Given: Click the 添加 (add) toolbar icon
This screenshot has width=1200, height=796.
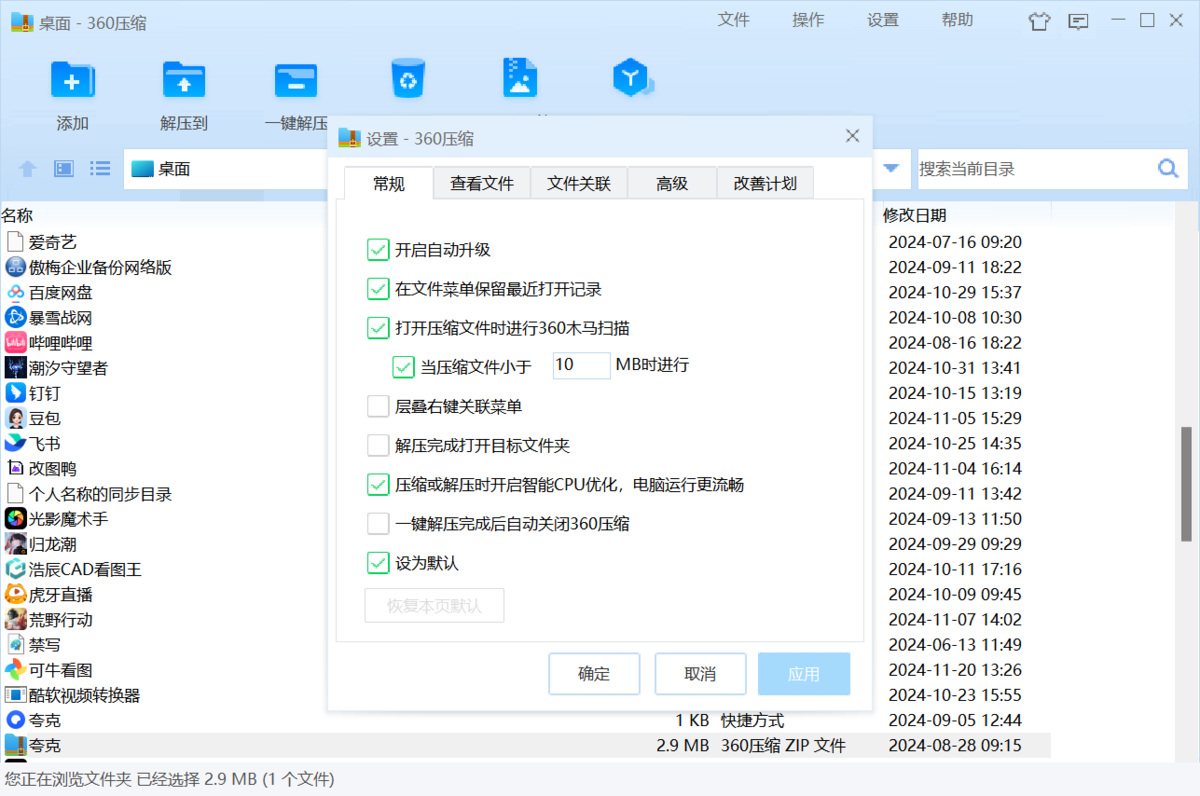Looking at the screenshot, I should pos(73,79).
